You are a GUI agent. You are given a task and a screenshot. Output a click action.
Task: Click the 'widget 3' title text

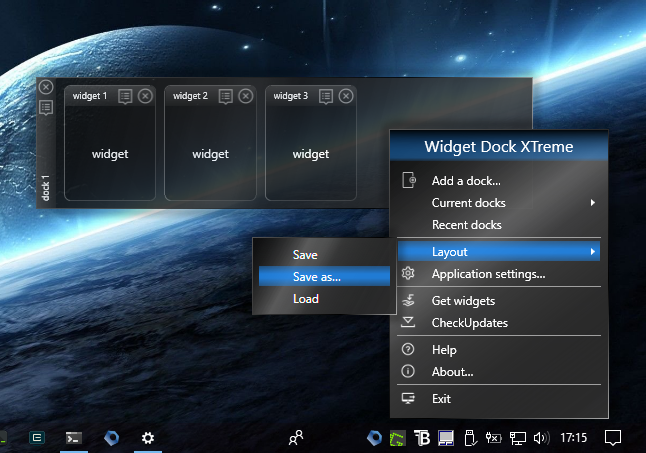[291, 96]
